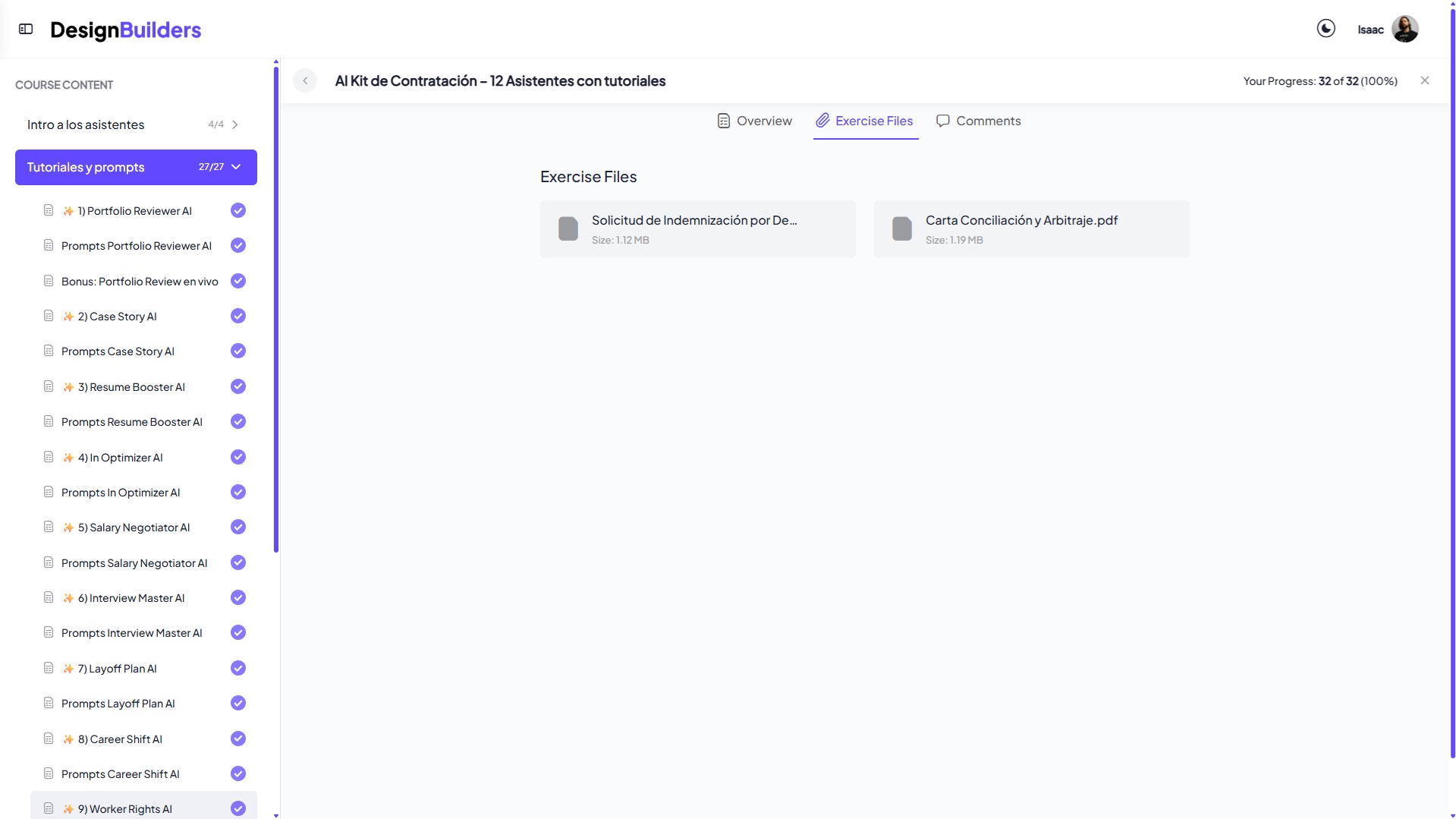Image resolution: width=1456 pixels, height=819 pixels.
Task: Click the document icon beside Prompts Case Story AI
Action: point(49,351)
